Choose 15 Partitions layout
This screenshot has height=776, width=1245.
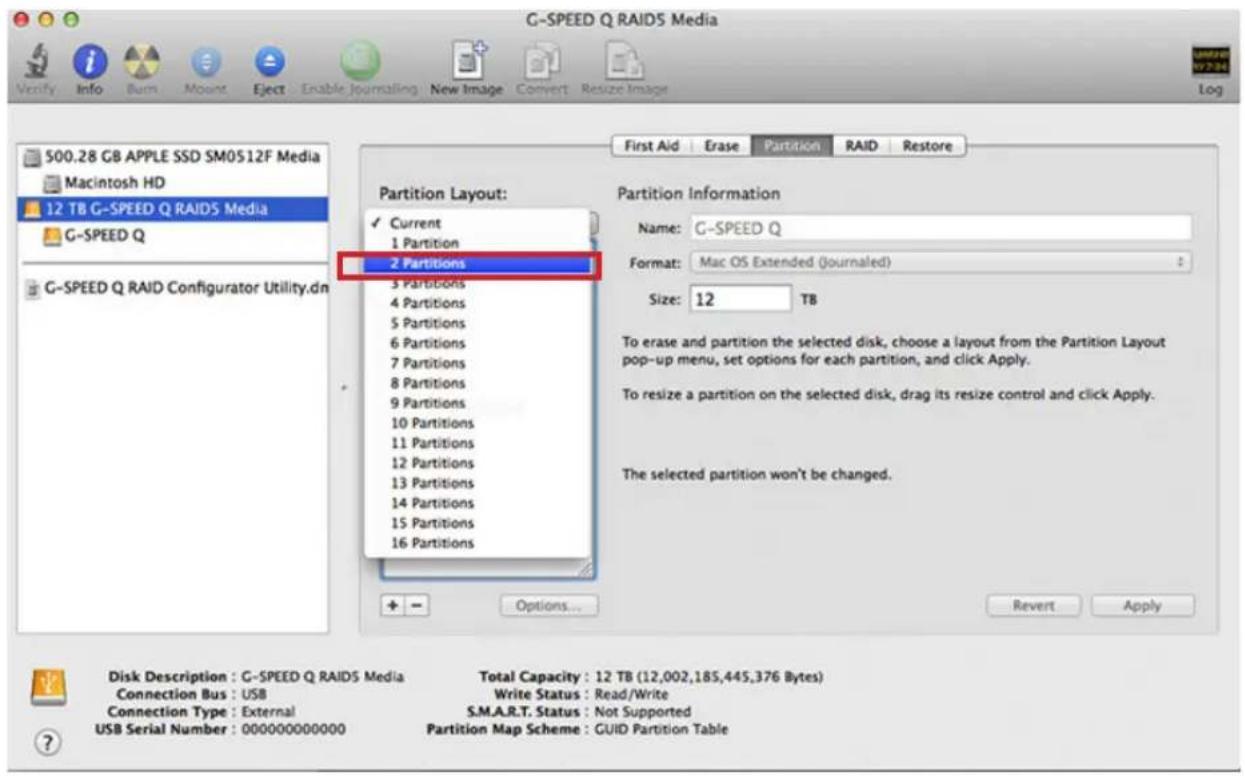pos(478,523)
